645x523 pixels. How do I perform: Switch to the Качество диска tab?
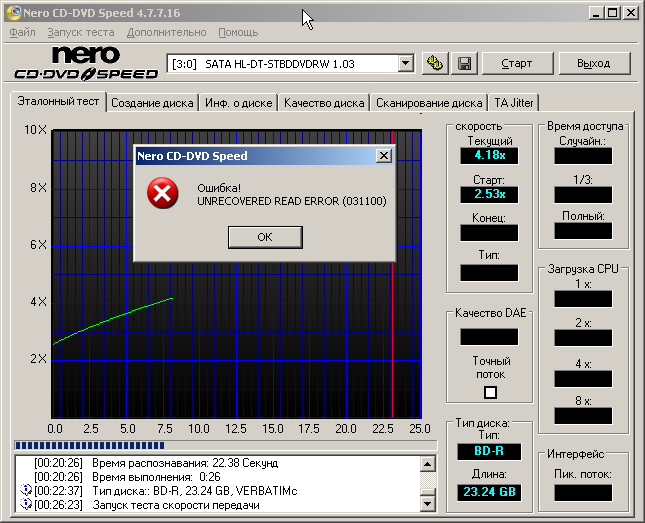click(x=324, y=103)
